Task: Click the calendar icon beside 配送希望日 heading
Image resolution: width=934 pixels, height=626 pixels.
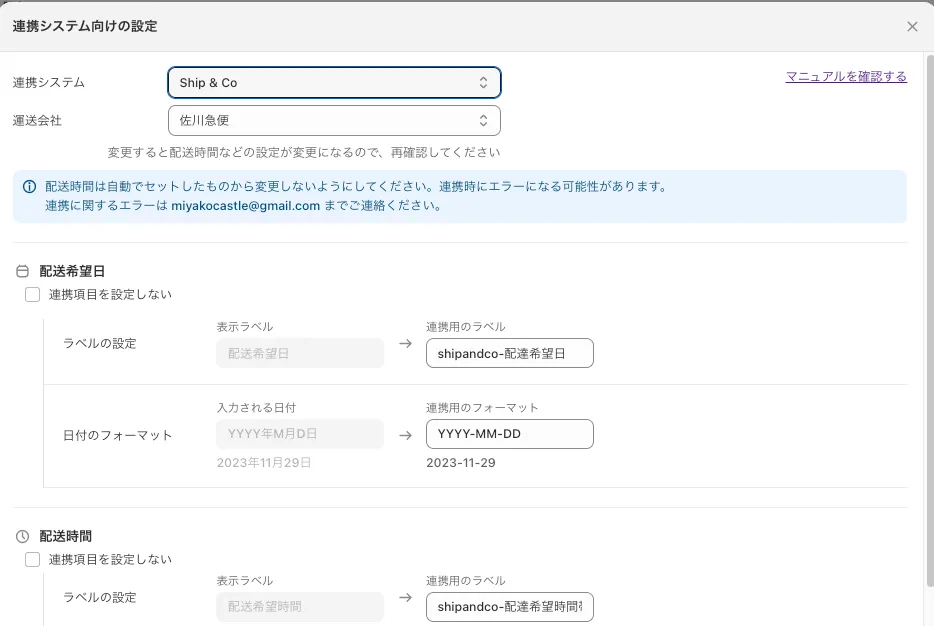Action: 22,271
